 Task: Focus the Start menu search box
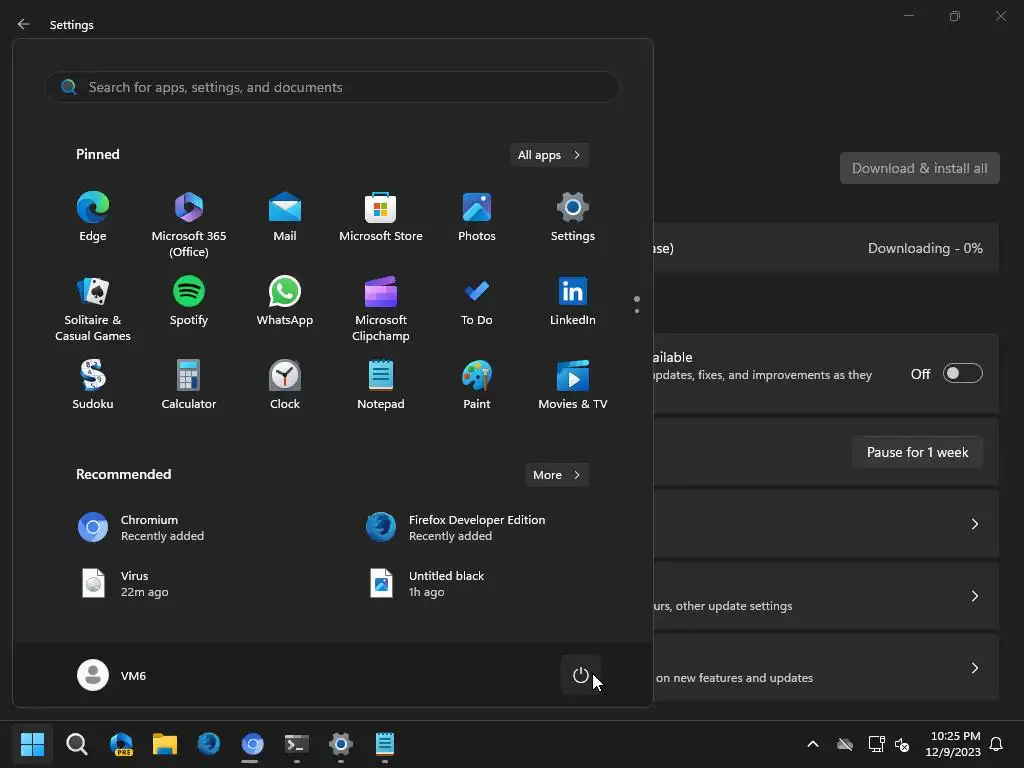point(332,87)
